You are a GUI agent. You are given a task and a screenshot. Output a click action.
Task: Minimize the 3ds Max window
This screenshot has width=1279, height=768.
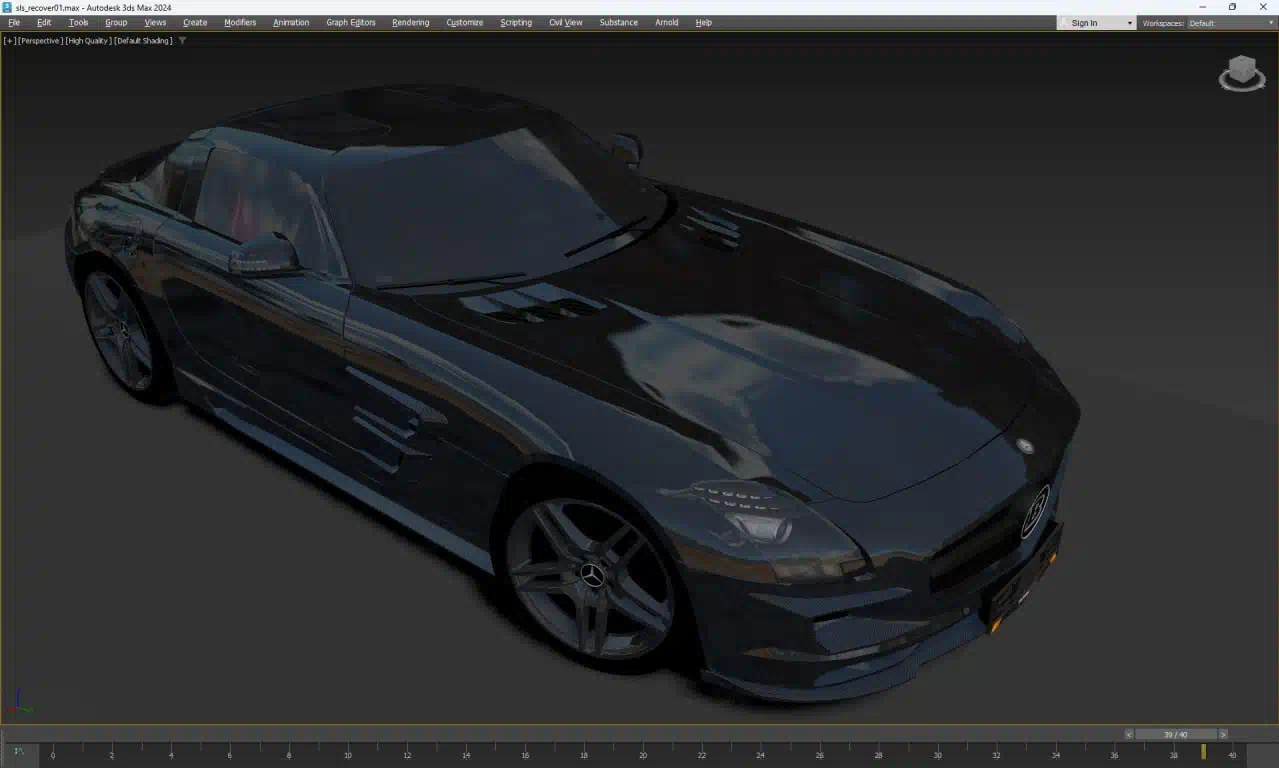point(1202,7)
